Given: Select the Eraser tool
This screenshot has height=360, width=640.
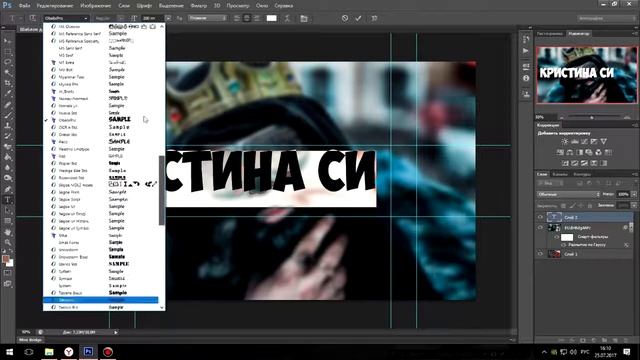Looking at the screenshot, I should (8, 147).
